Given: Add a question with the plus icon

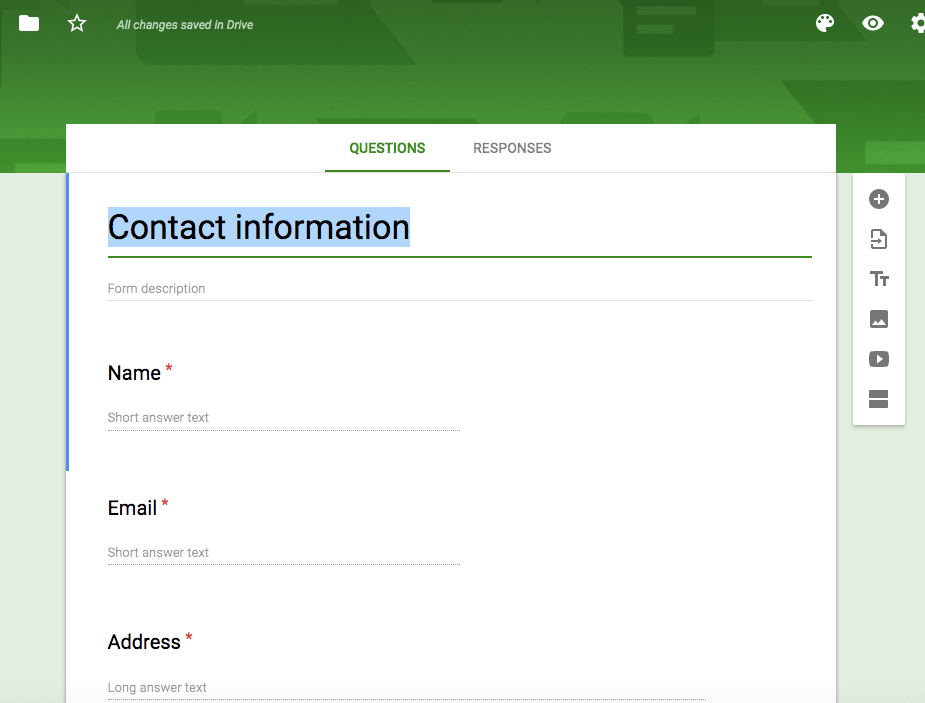Looking at the screenshot, I should 878,199.
